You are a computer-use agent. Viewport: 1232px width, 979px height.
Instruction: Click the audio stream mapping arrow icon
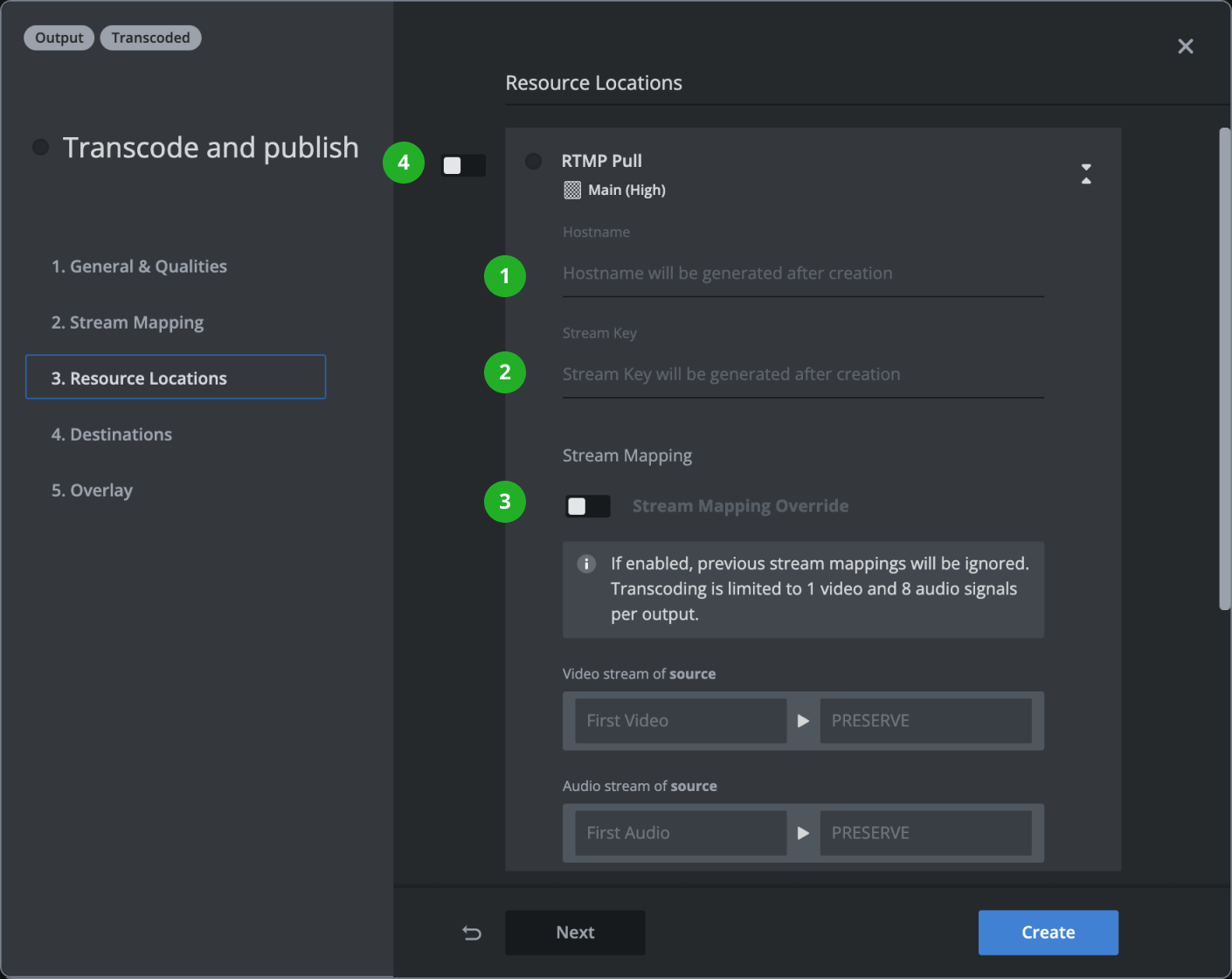803,833
